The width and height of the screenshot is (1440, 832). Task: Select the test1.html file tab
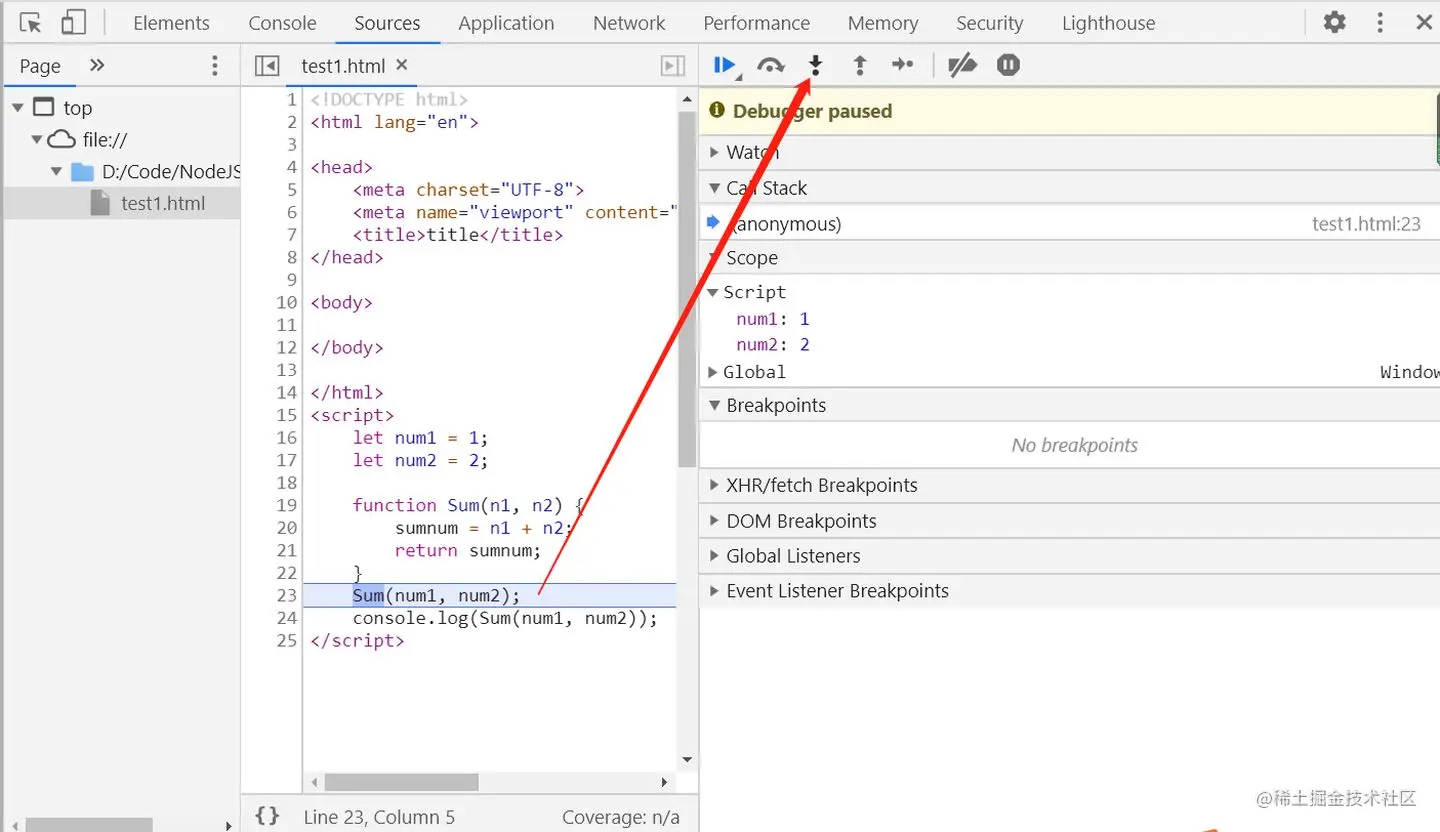coord(343,66)
